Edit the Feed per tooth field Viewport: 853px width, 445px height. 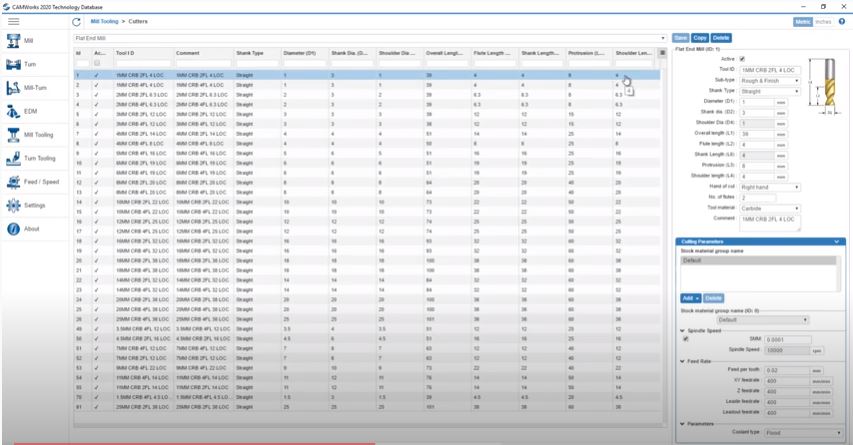787,370
